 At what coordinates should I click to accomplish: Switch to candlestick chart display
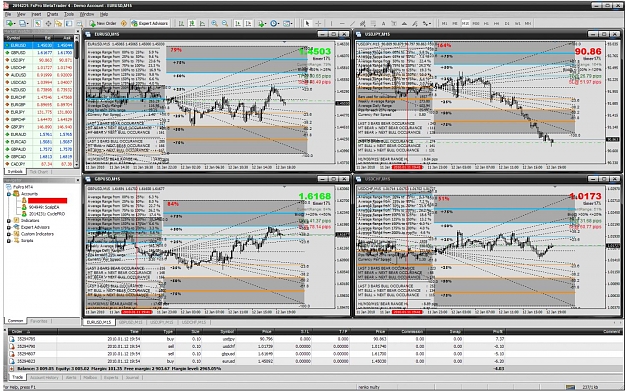click(x=192, y=24)
